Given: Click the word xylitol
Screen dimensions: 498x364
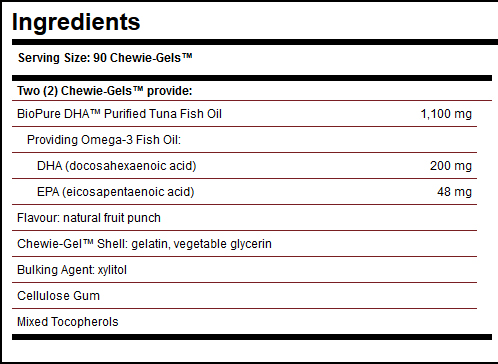Looking at the screenshot, I should coord(112,270).
